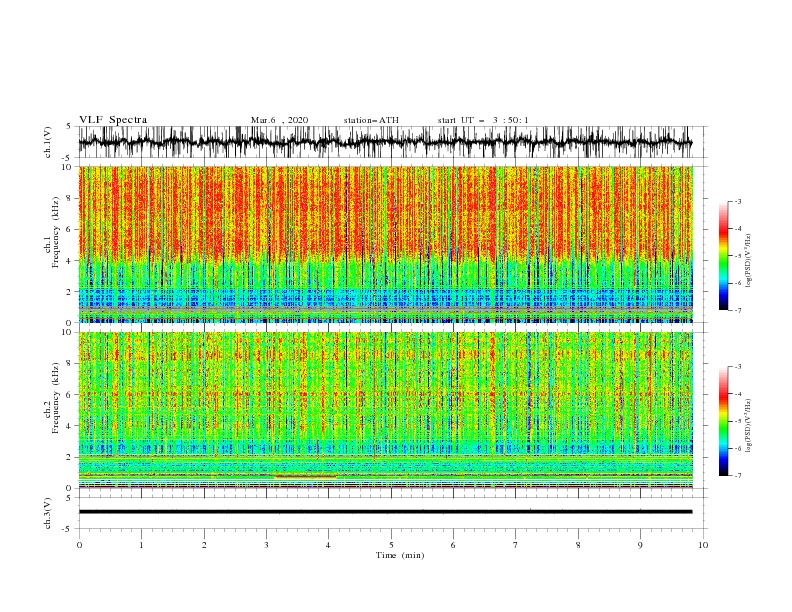Image resolution: width=792 pixels, height=612 pixels.
Task: Click the log(PSD) label beside ch.1 color bar
Action: (x=748, y=261)
